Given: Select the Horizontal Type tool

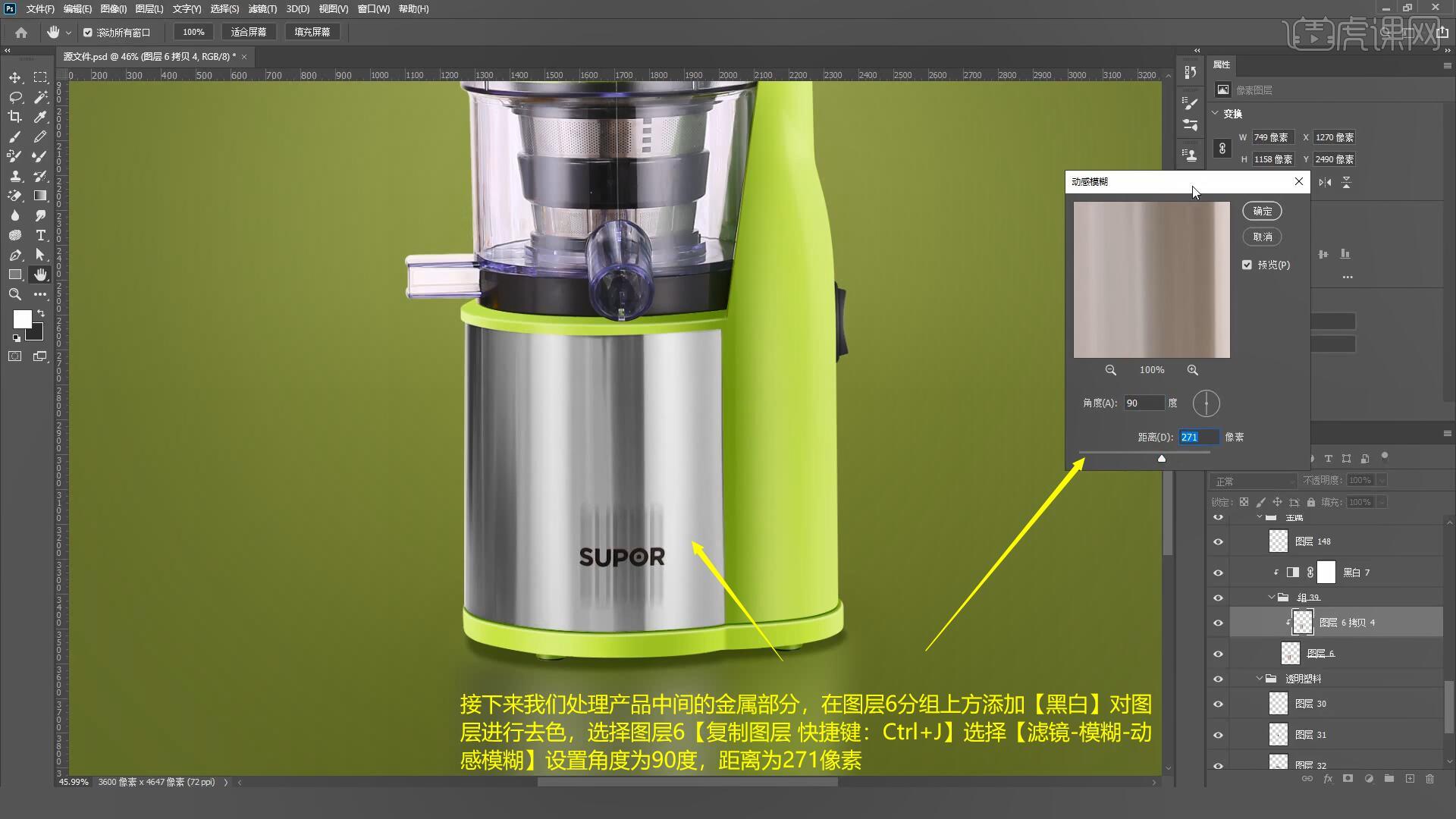Looking at the screenshot, I should tap(40, 235).
